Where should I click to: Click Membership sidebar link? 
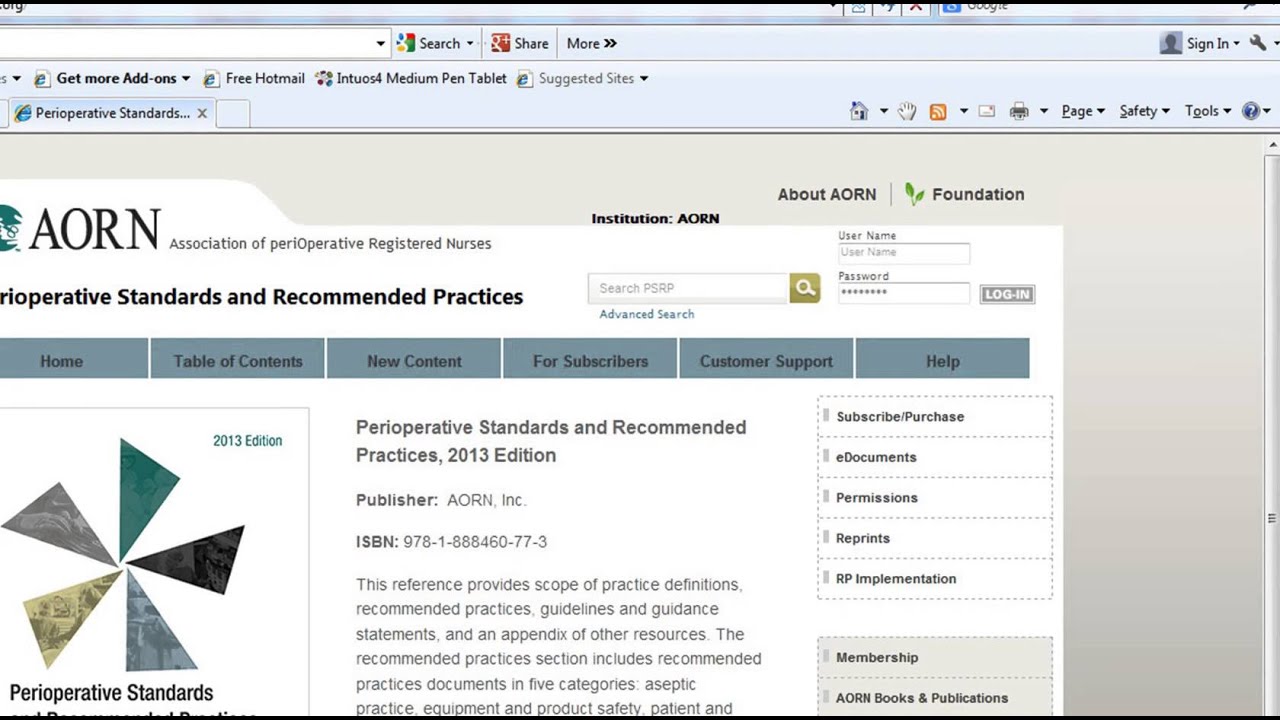(877, 657)
